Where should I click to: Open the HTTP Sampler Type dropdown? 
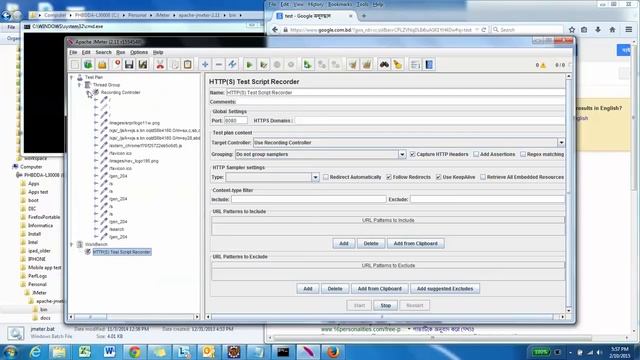315,177
